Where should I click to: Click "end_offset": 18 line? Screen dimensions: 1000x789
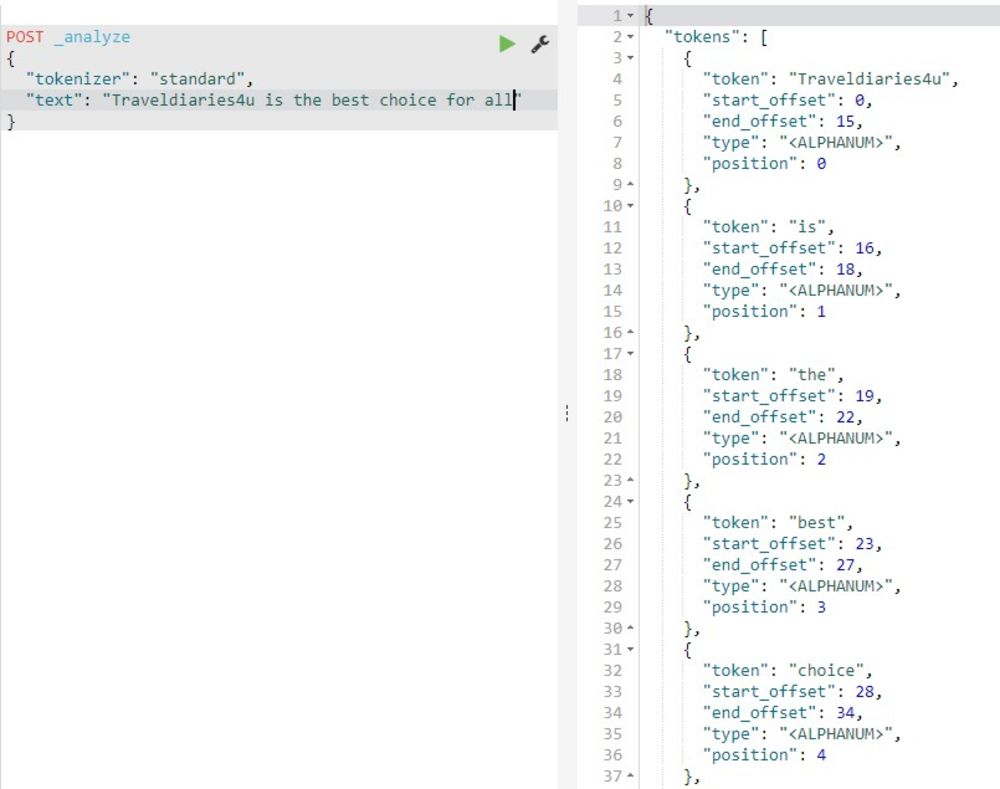(783, 269)
